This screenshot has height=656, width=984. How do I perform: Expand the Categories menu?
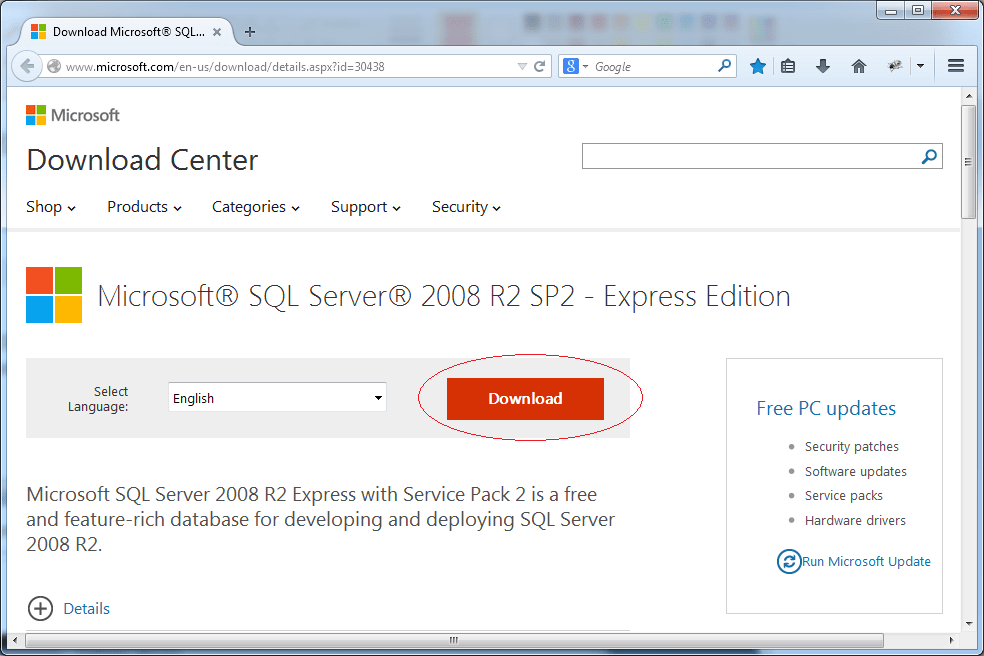tap(256, 207)
